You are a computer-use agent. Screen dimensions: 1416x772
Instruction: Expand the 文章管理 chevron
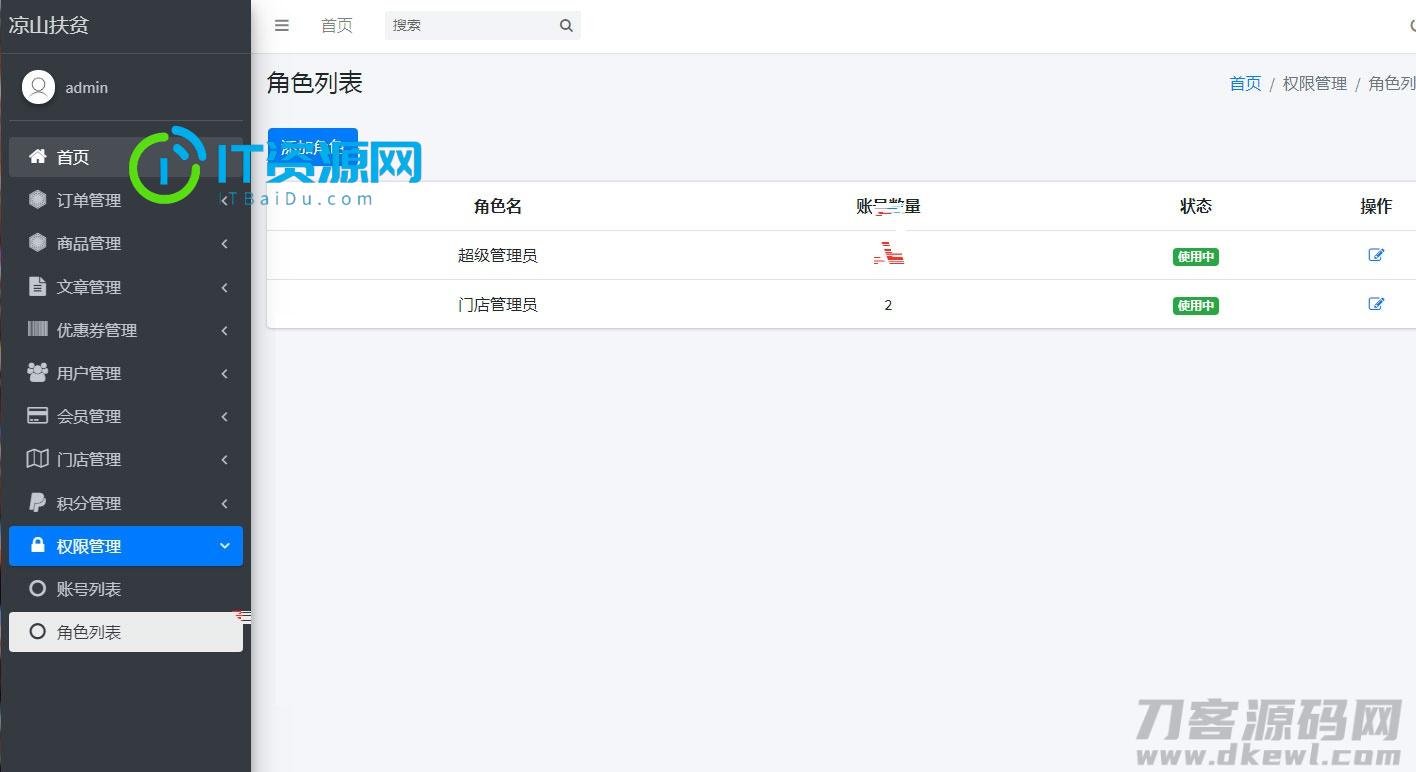[x=225, y=287]
